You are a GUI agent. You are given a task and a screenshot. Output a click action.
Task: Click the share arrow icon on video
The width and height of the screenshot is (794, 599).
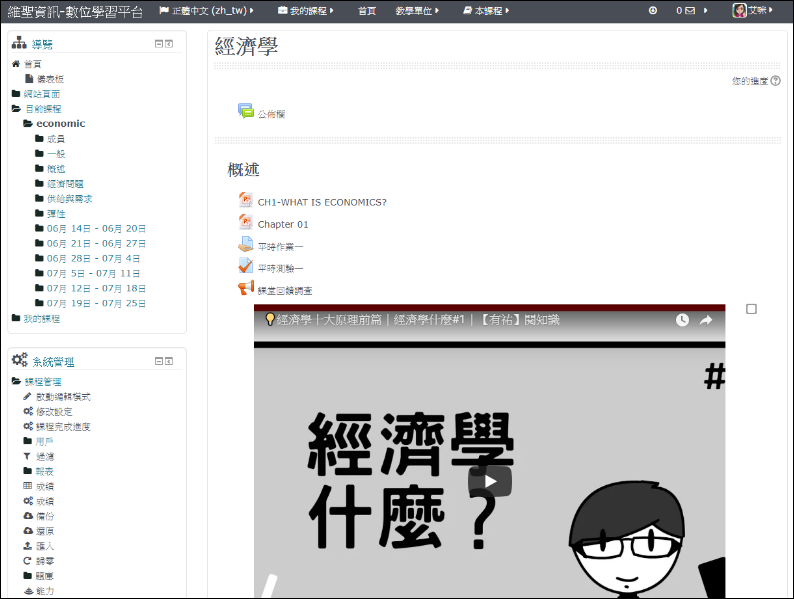point(706,320)
